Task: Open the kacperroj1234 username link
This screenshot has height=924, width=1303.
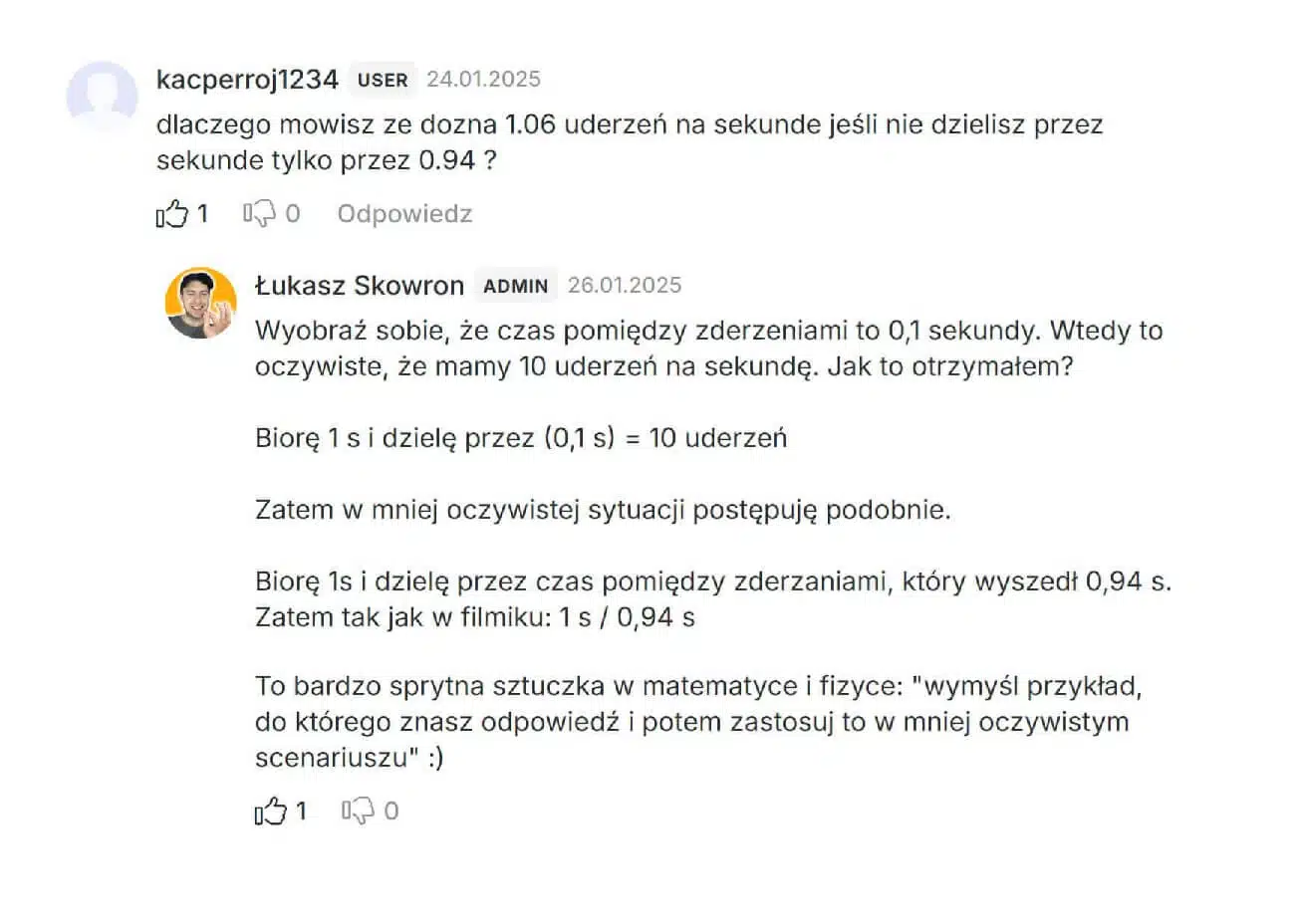Action: pos(247,80)
